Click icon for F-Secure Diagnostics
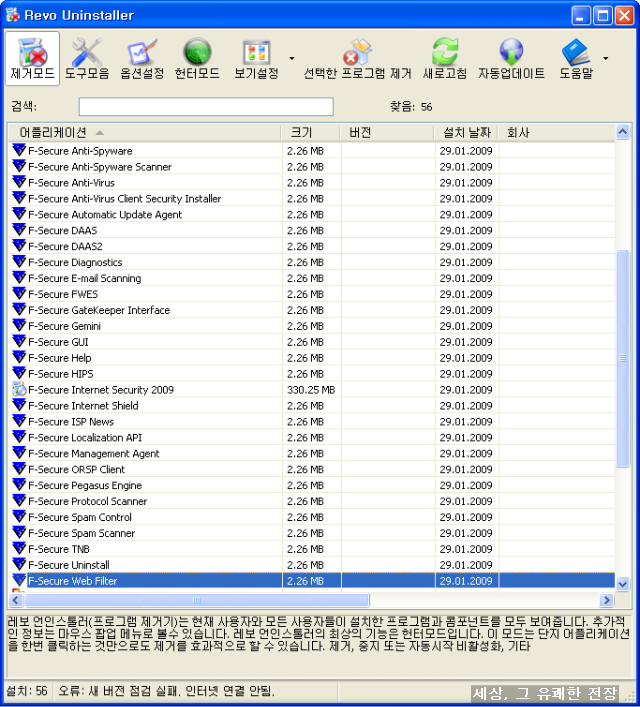Viewport: 640px width, 707px height. point(19,262)
